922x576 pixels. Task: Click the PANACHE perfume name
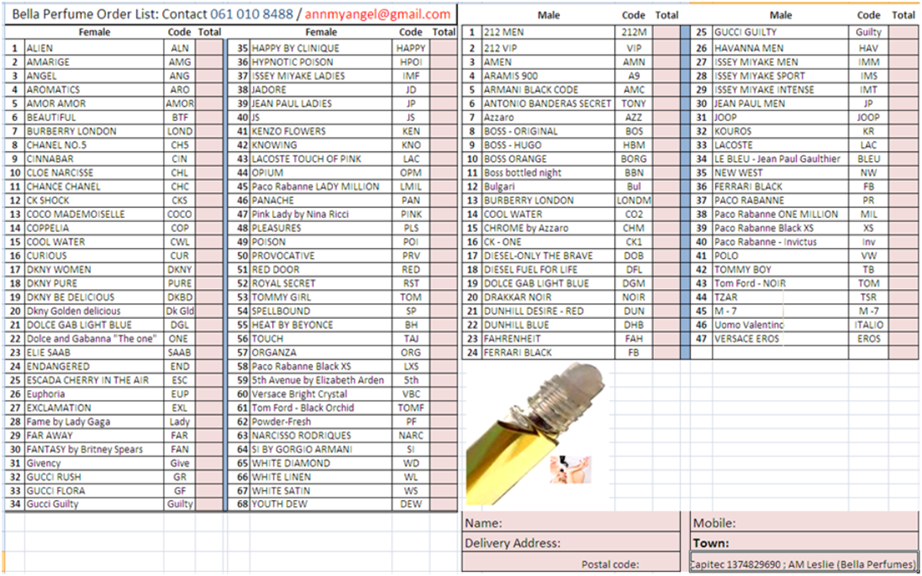273,200
